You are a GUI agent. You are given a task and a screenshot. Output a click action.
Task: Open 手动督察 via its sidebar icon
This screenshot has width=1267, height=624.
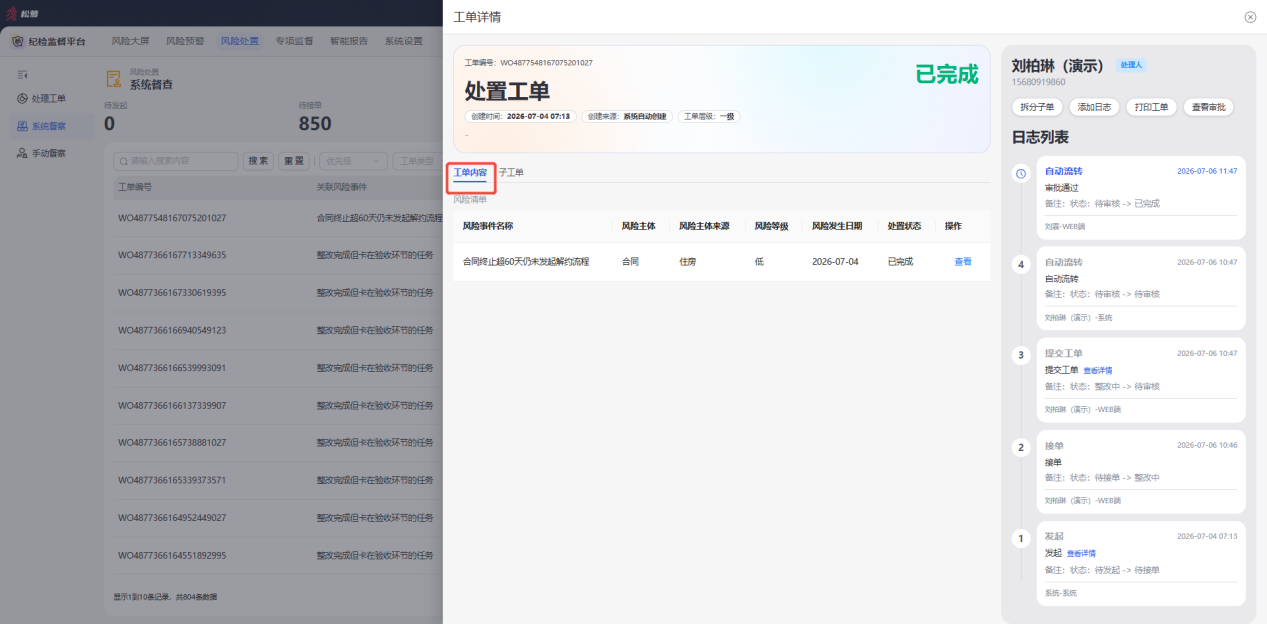(23, 153)
